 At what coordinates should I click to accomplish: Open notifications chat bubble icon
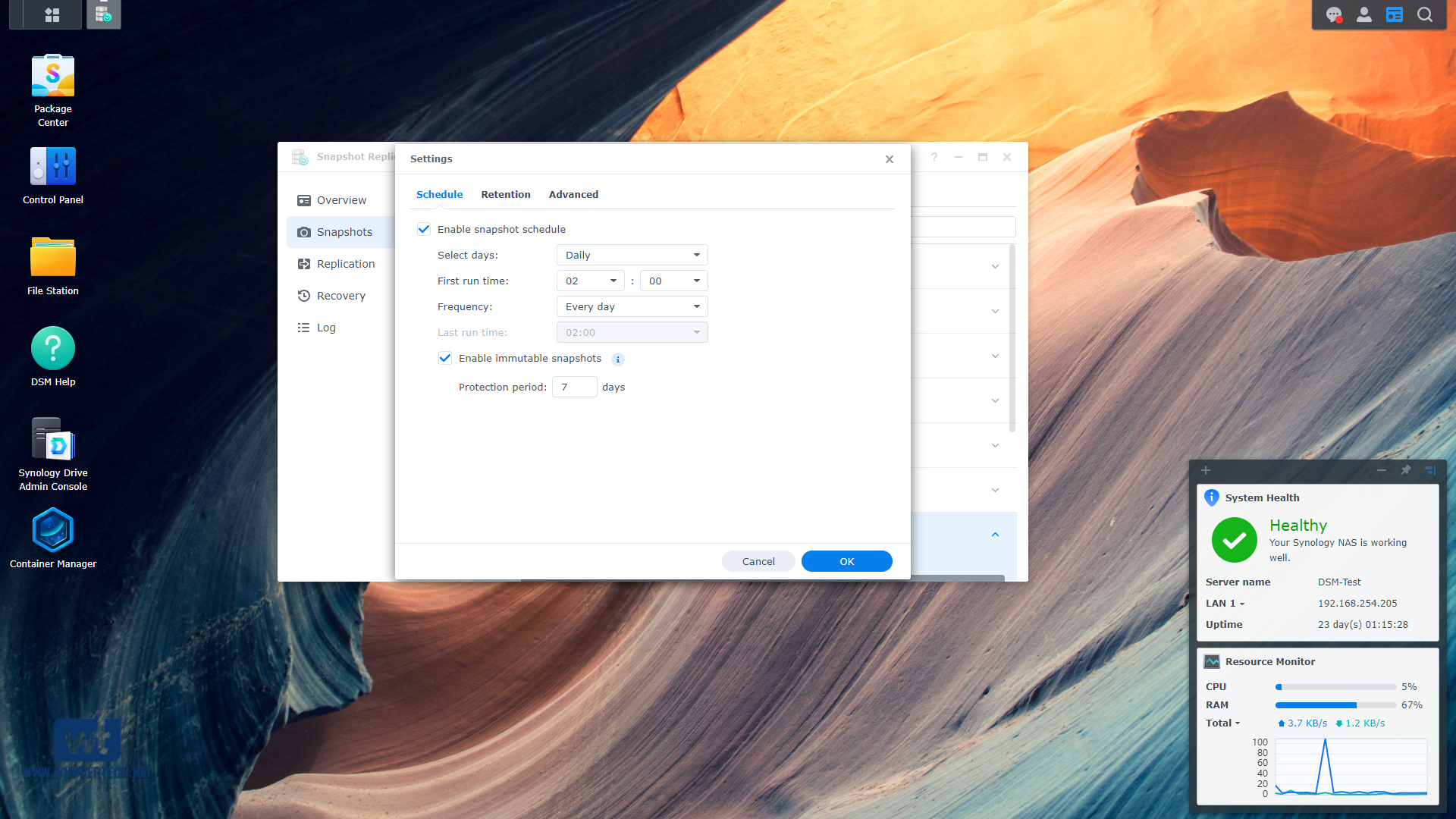[1334, 14]
